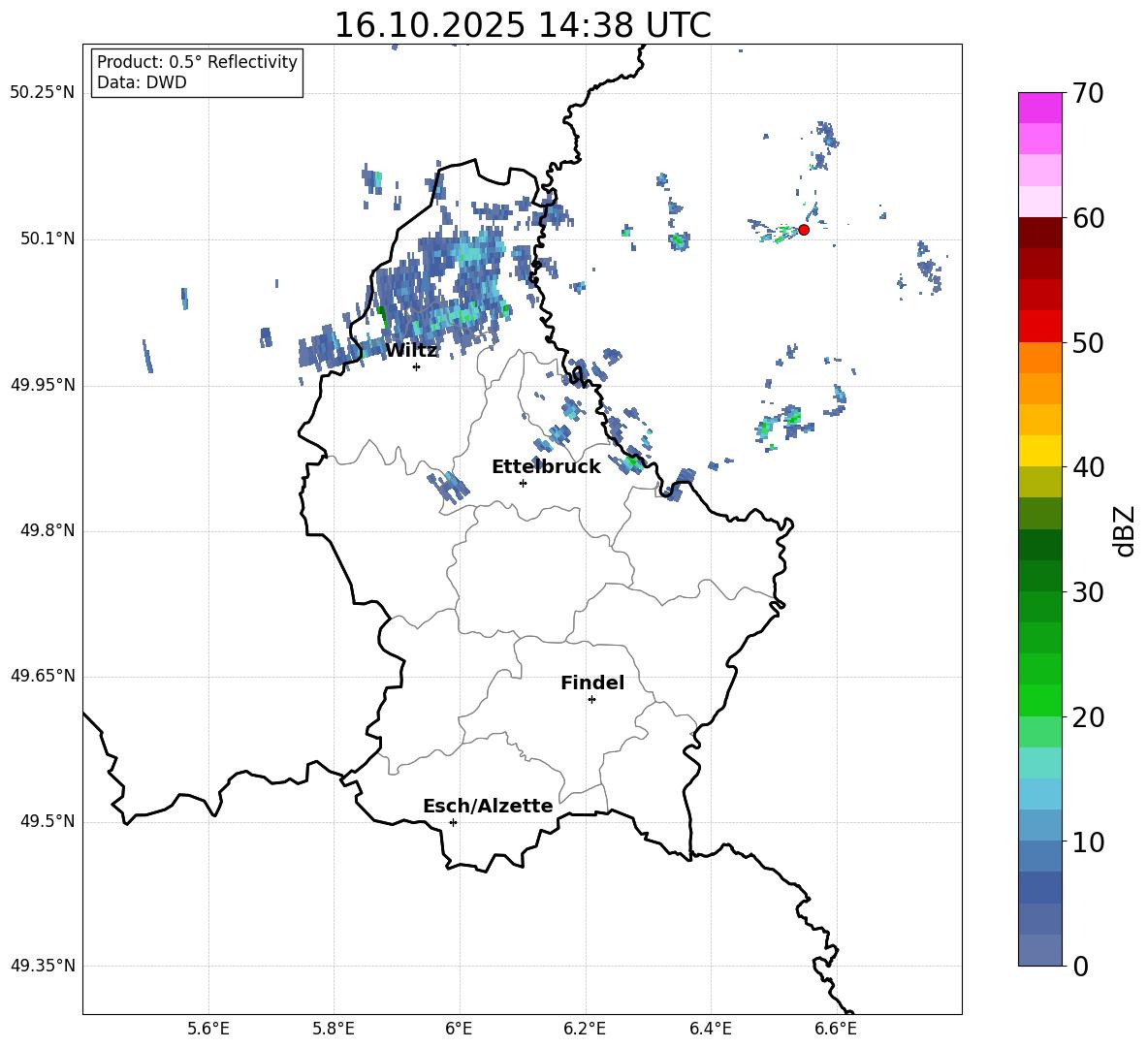
Task: Click the Findel station cross marker
Action: (591, 700)
